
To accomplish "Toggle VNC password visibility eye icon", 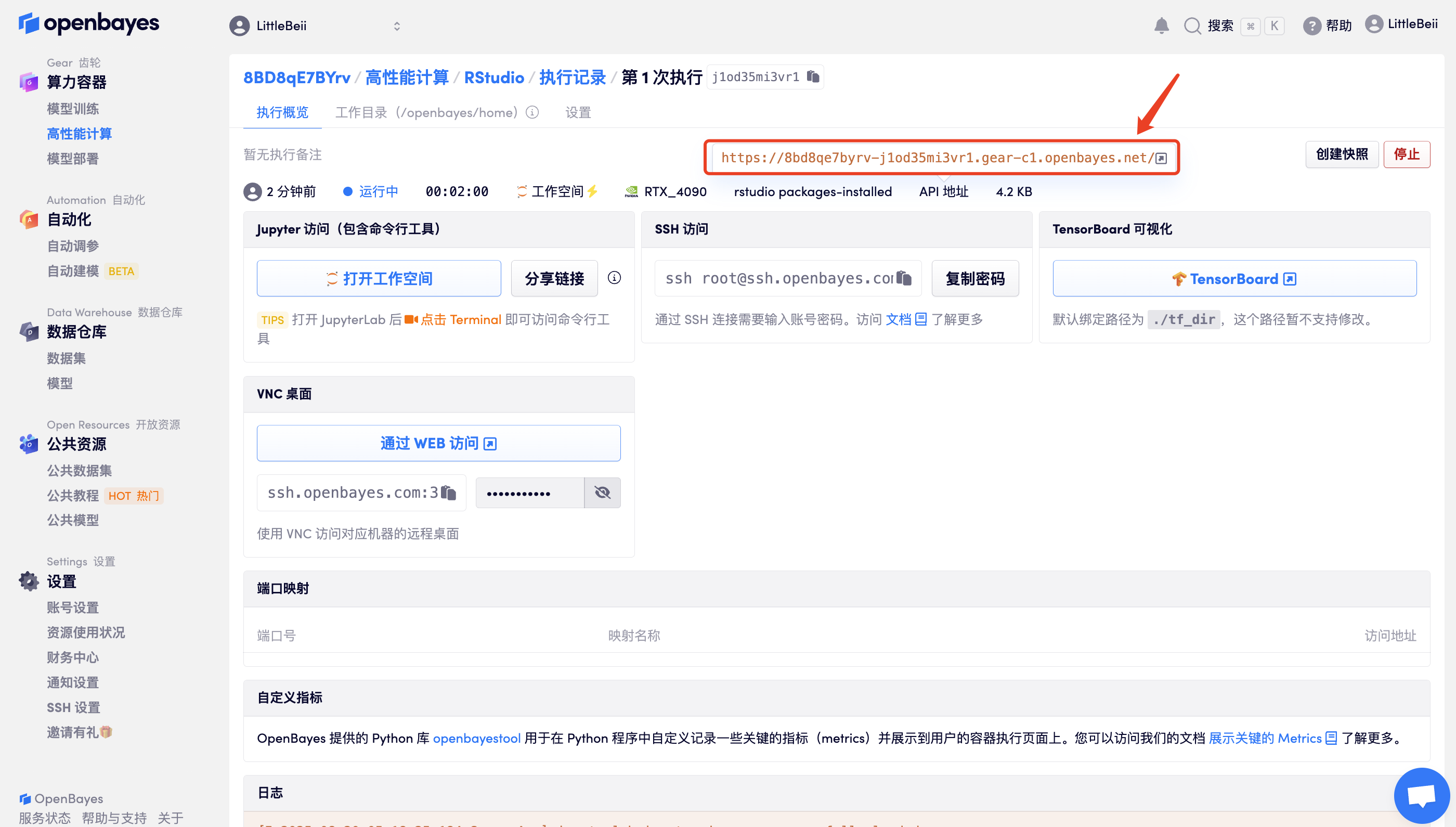I will coord(602,493).
